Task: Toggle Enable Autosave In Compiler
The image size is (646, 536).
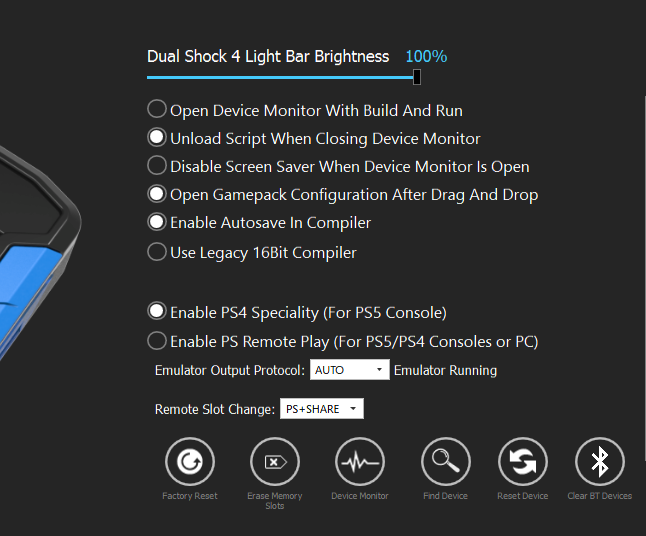Action: pos(157,222)
